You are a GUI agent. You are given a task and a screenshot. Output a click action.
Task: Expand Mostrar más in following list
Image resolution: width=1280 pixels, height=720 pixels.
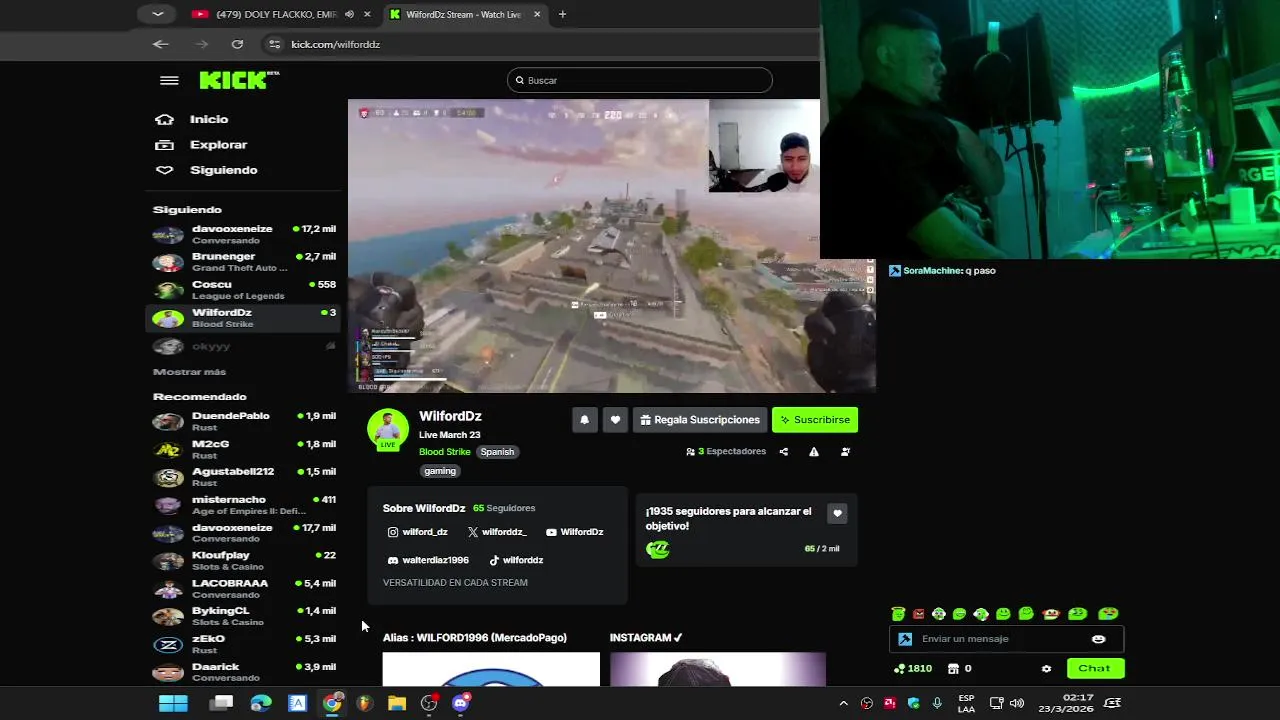(x=189, y=372)
